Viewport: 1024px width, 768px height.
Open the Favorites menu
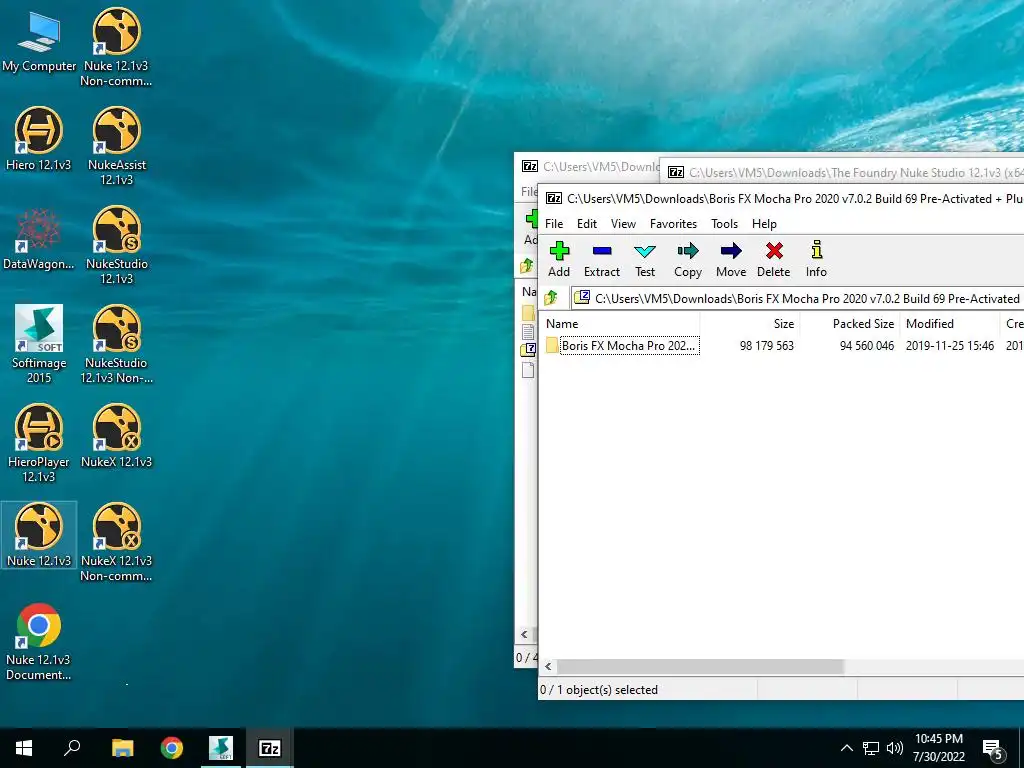673,224
